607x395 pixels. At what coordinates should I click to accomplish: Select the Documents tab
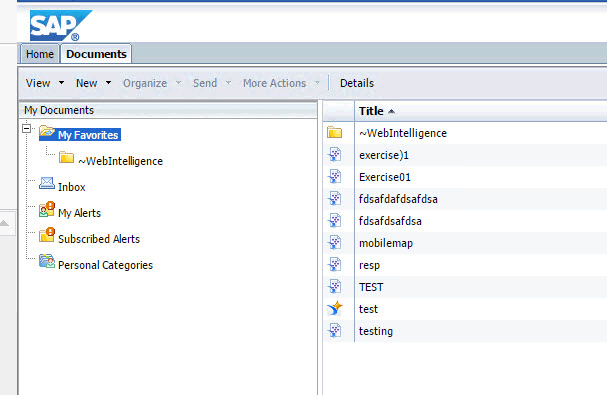pos(96,54)
